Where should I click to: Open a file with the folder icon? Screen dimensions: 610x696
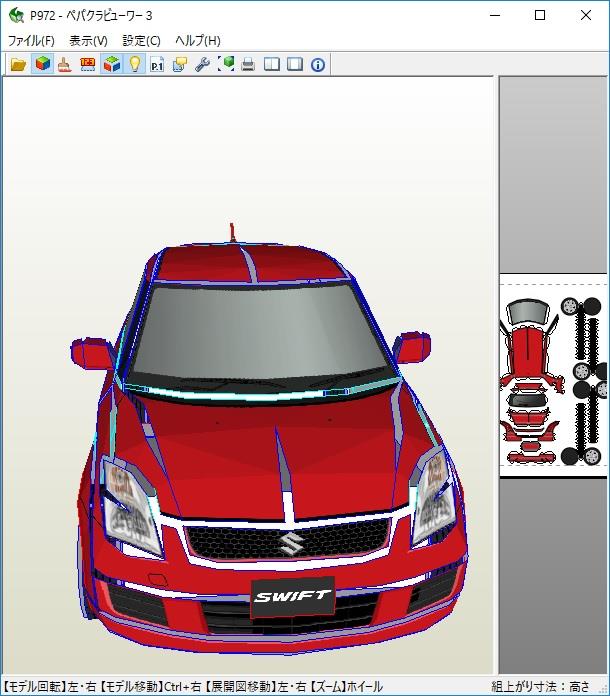(19, 65)
